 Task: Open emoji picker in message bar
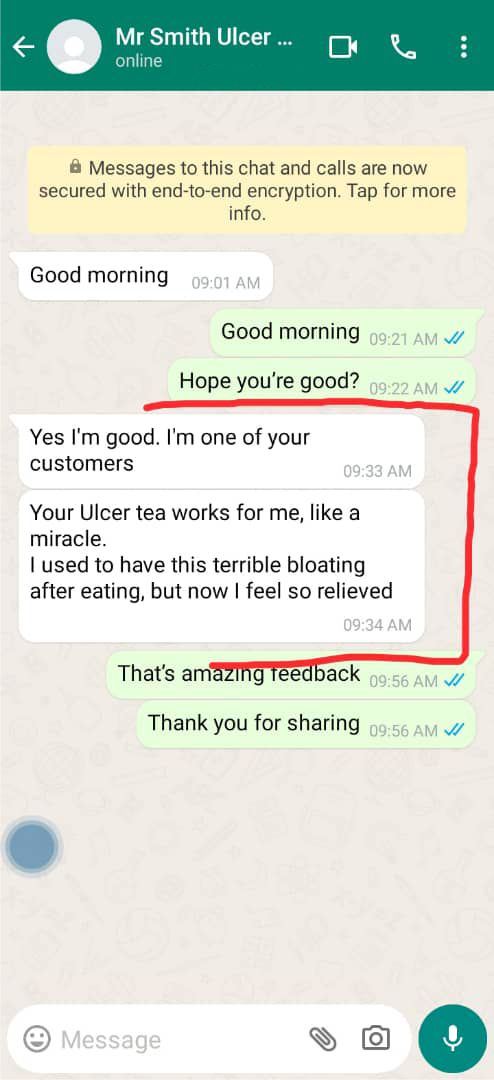(37, 1038)
